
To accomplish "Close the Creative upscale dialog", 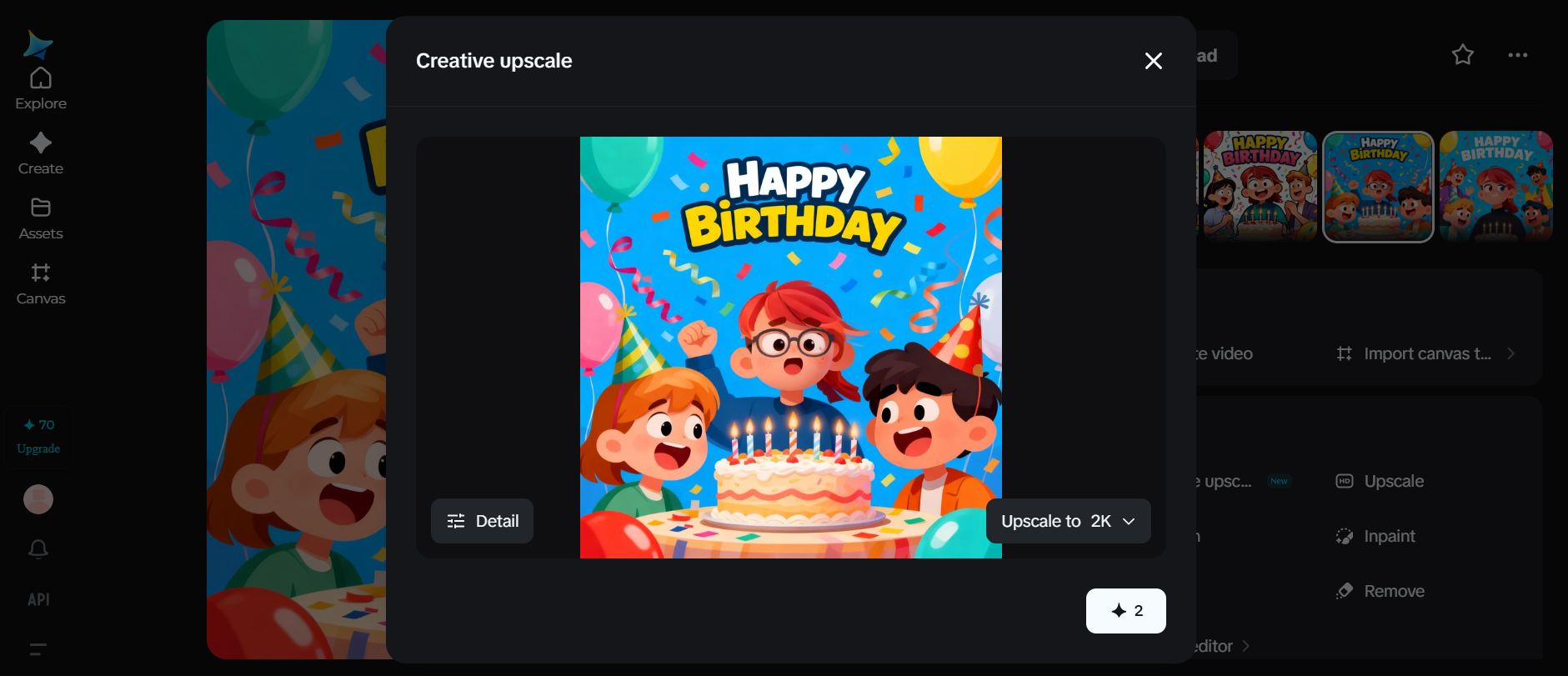I will (1153, 61).
